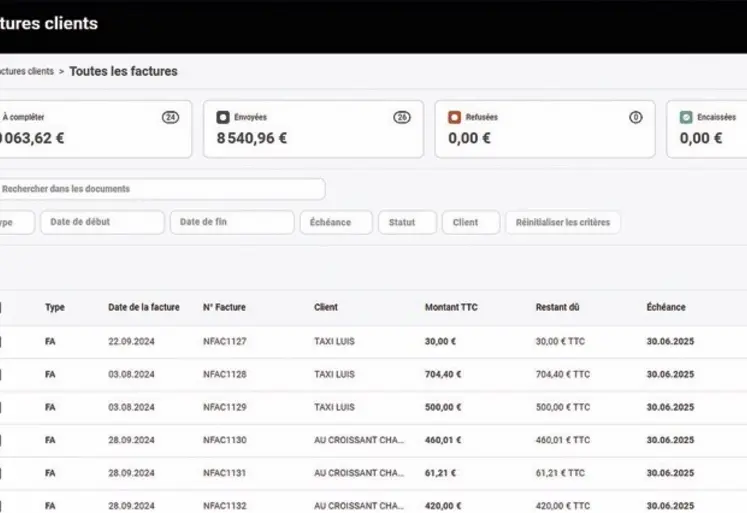Open invoice NFAC1129

tap(225, 407)
